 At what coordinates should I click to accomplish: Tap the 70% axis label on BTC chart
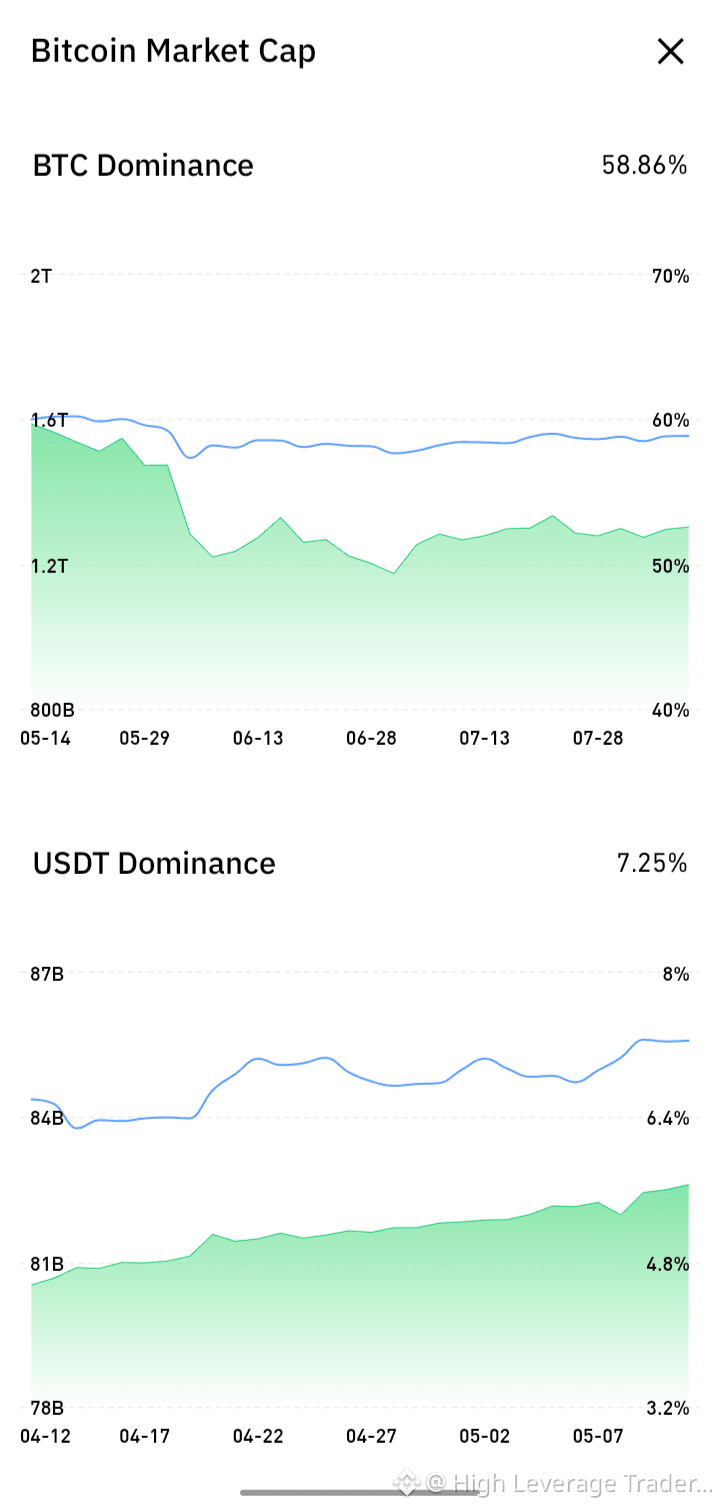(x=670, y=276)
